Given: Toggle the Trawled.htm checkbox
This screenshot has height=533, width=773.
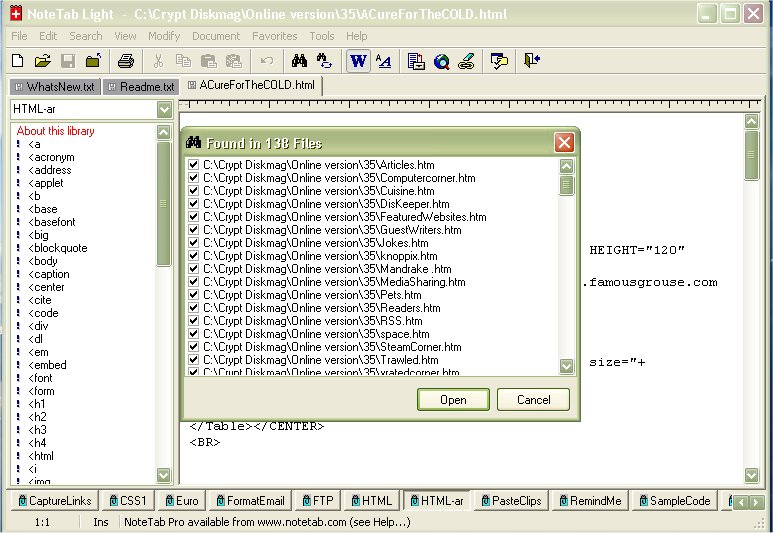Looking at the screenshot, I should coord(193,359).
